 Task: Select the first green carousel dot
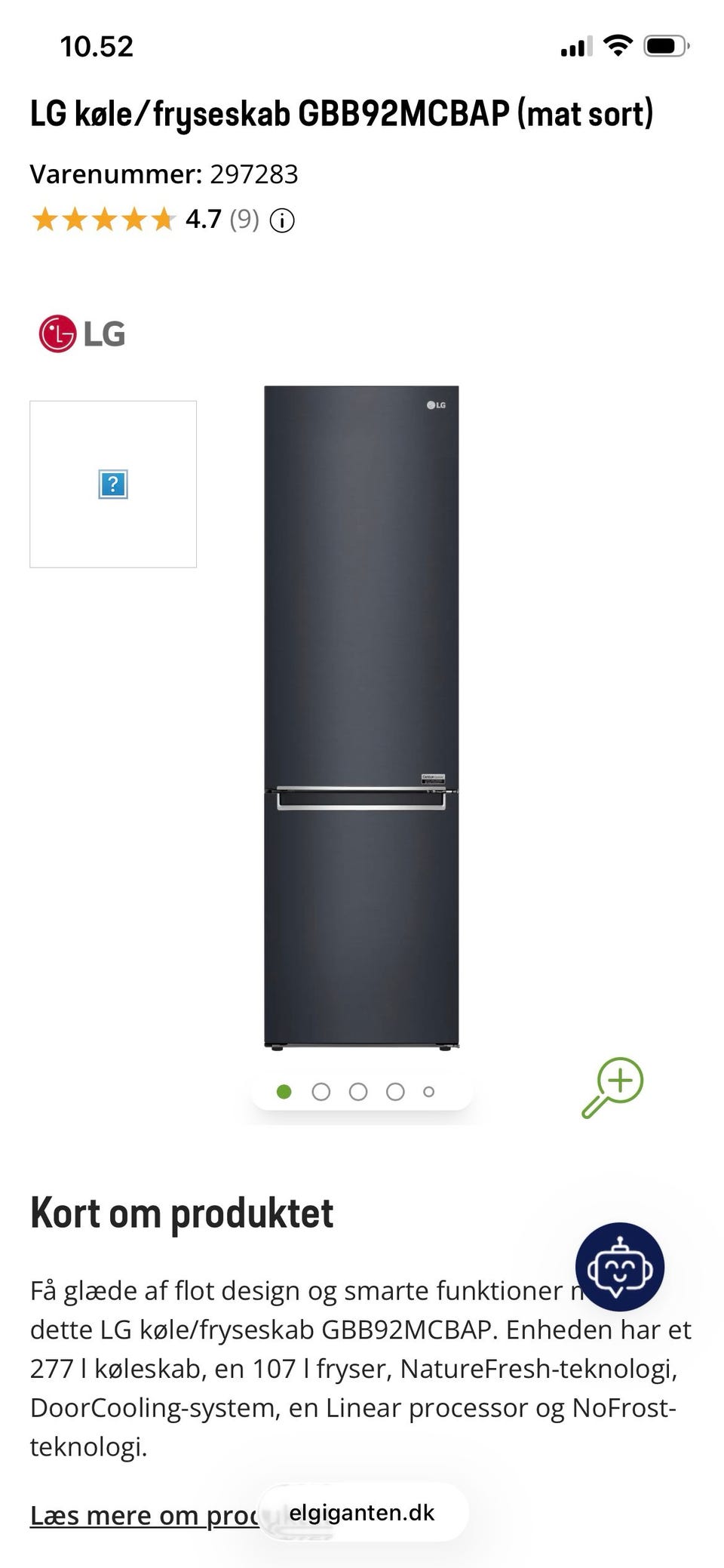tap(284, 1092)
